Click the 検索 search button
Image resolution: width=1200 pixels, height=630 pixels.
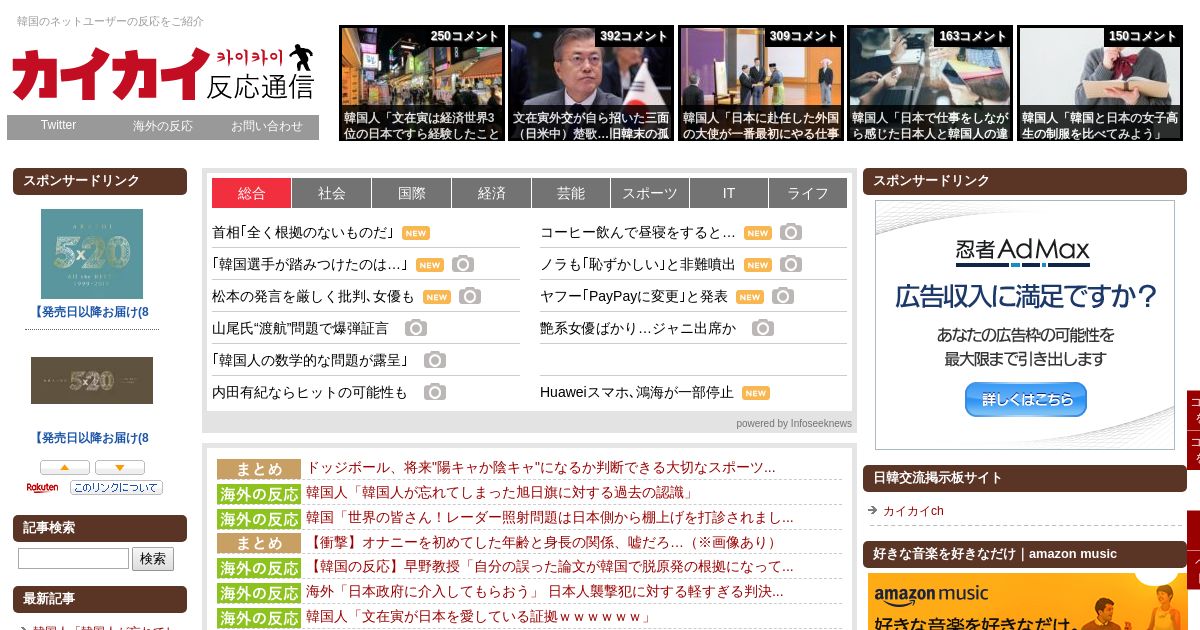point(153,559)
